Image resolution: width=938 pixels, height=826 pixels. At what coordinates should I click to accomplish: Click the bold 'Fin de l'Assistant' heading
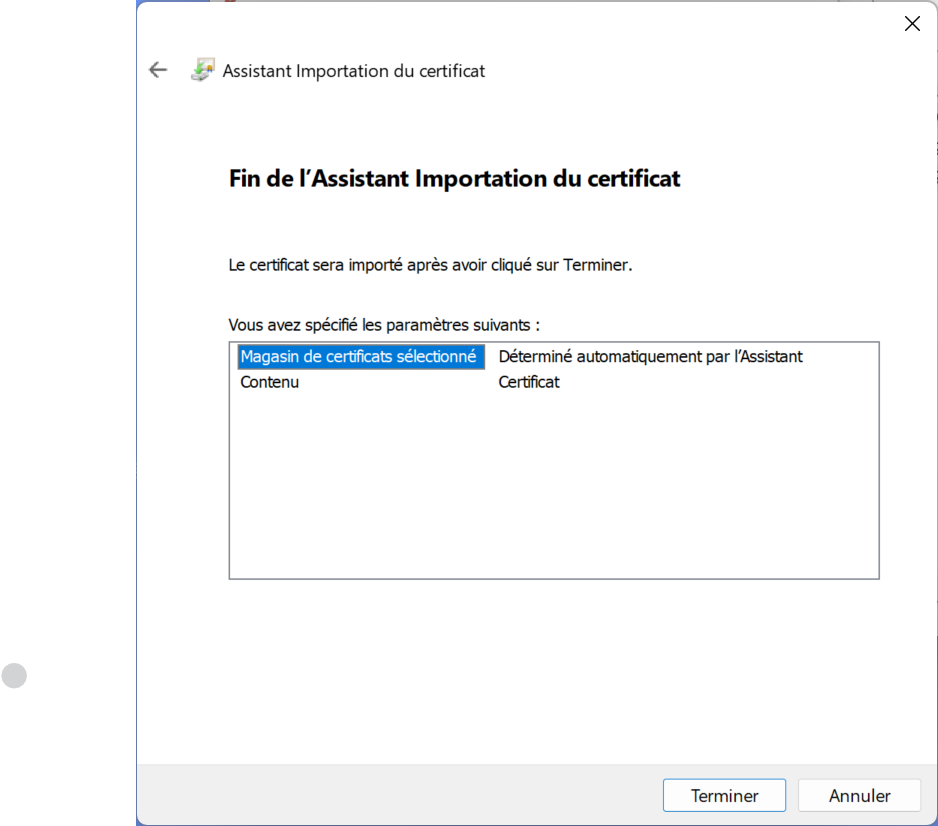[454, 179]
